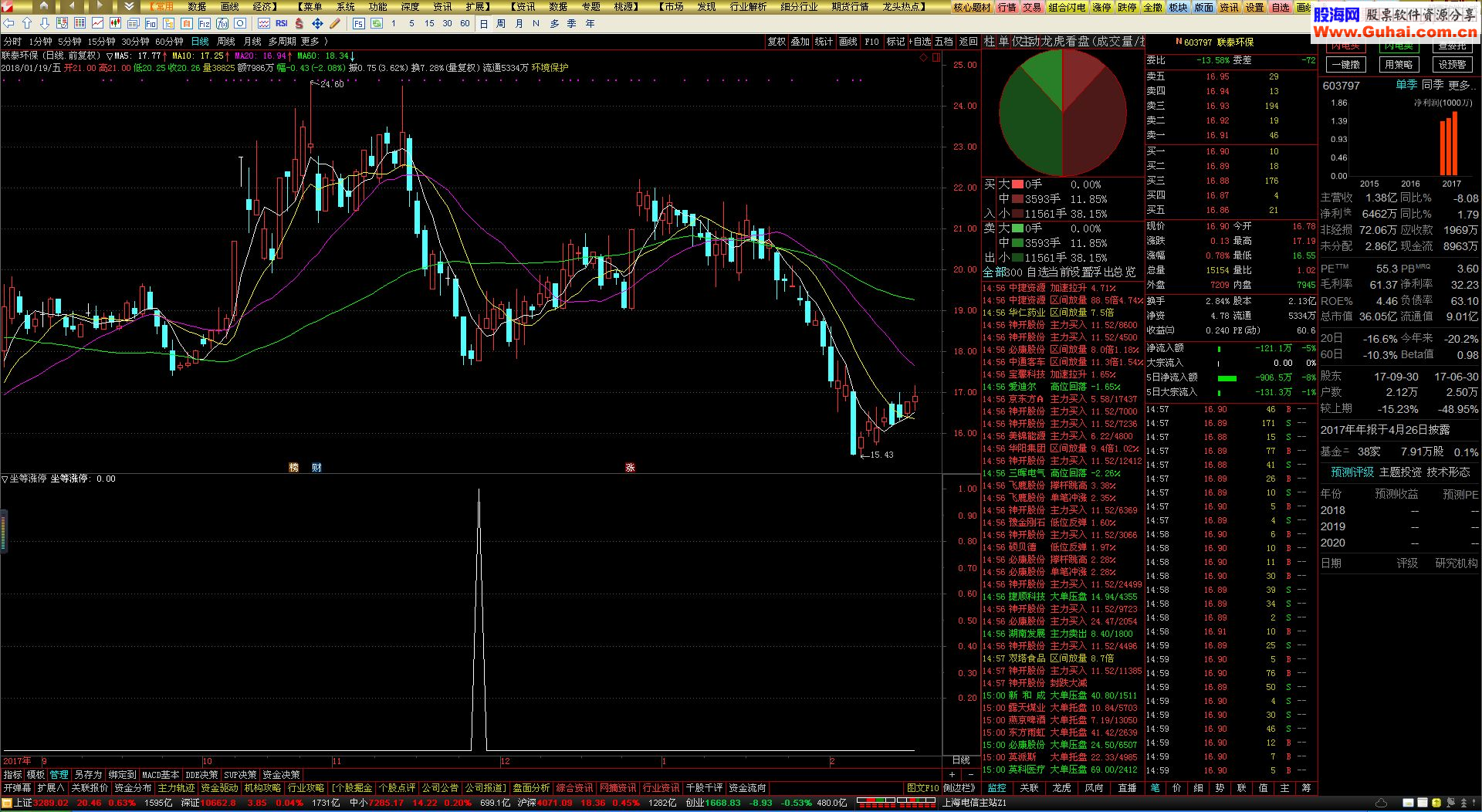
Task: Switch to 技术形态 tab
Action: coord(1448,472)
